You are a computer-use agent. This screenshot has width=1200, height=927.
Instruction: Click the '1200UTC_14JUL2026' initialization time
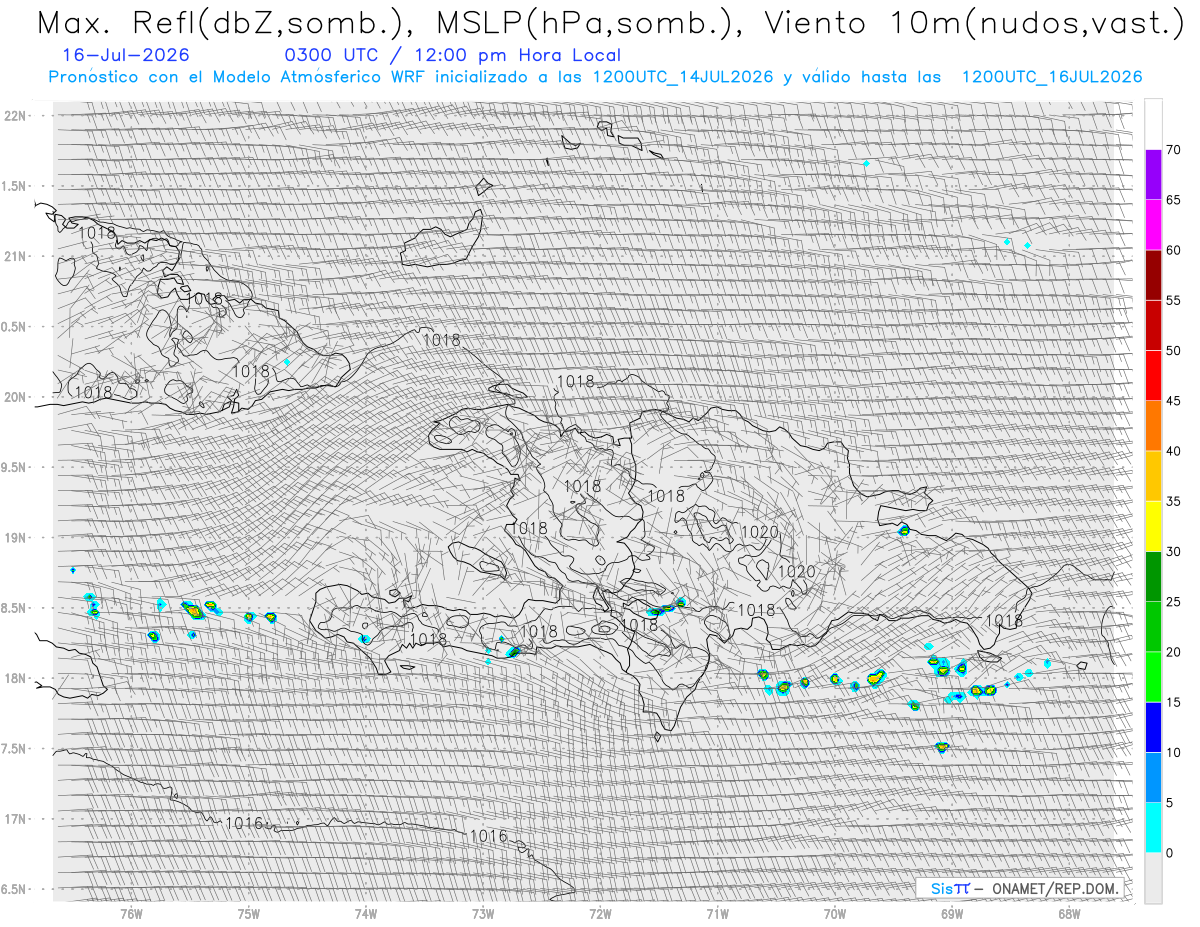pyautogui.click(x=682, y=77)
